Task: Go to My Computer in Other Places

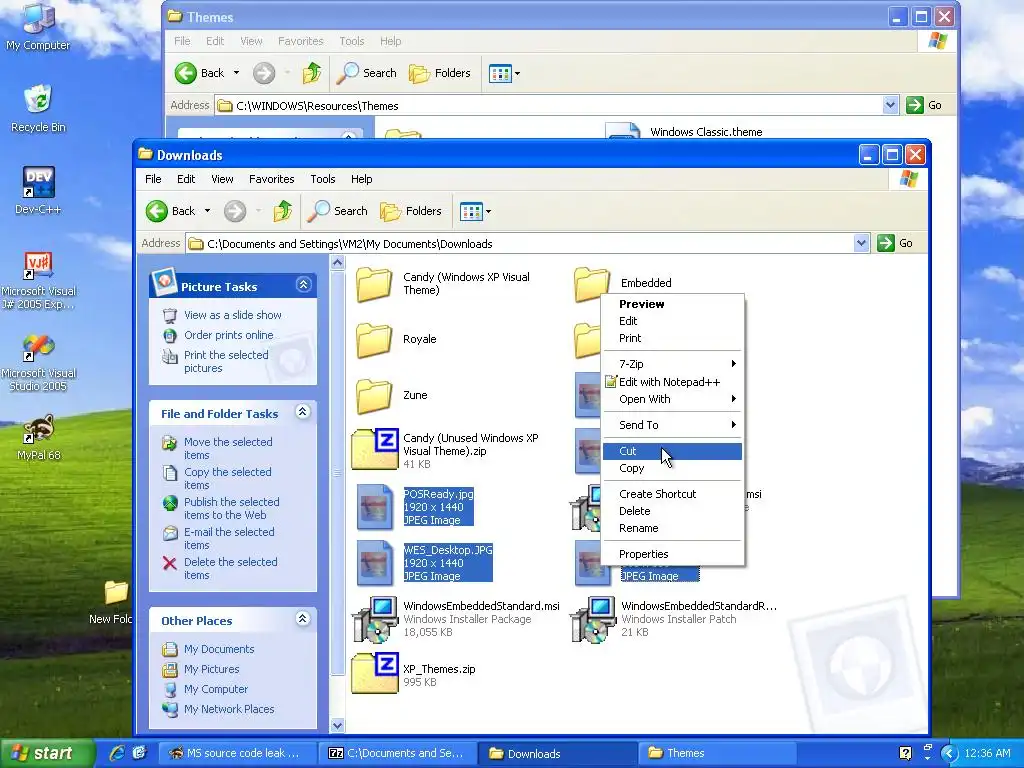Action: click(x=216, y=689)
